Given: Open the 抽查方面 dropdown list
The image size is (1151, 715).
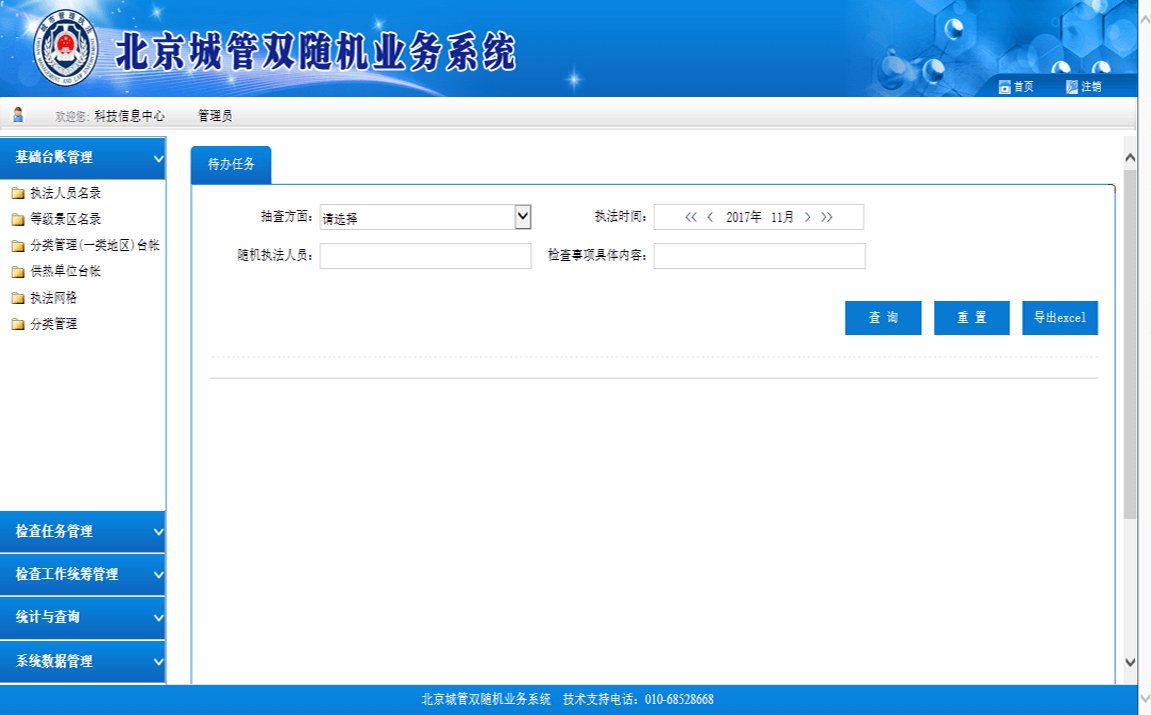Looking at the screenshot, I should coord(522,217).
